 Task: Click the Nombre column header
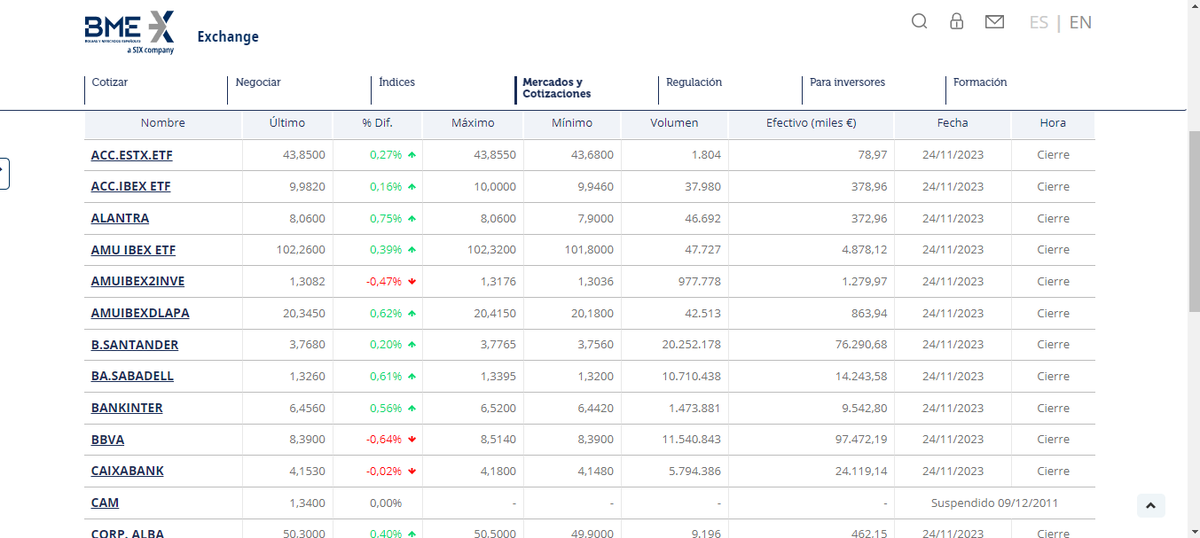point(163,123)
